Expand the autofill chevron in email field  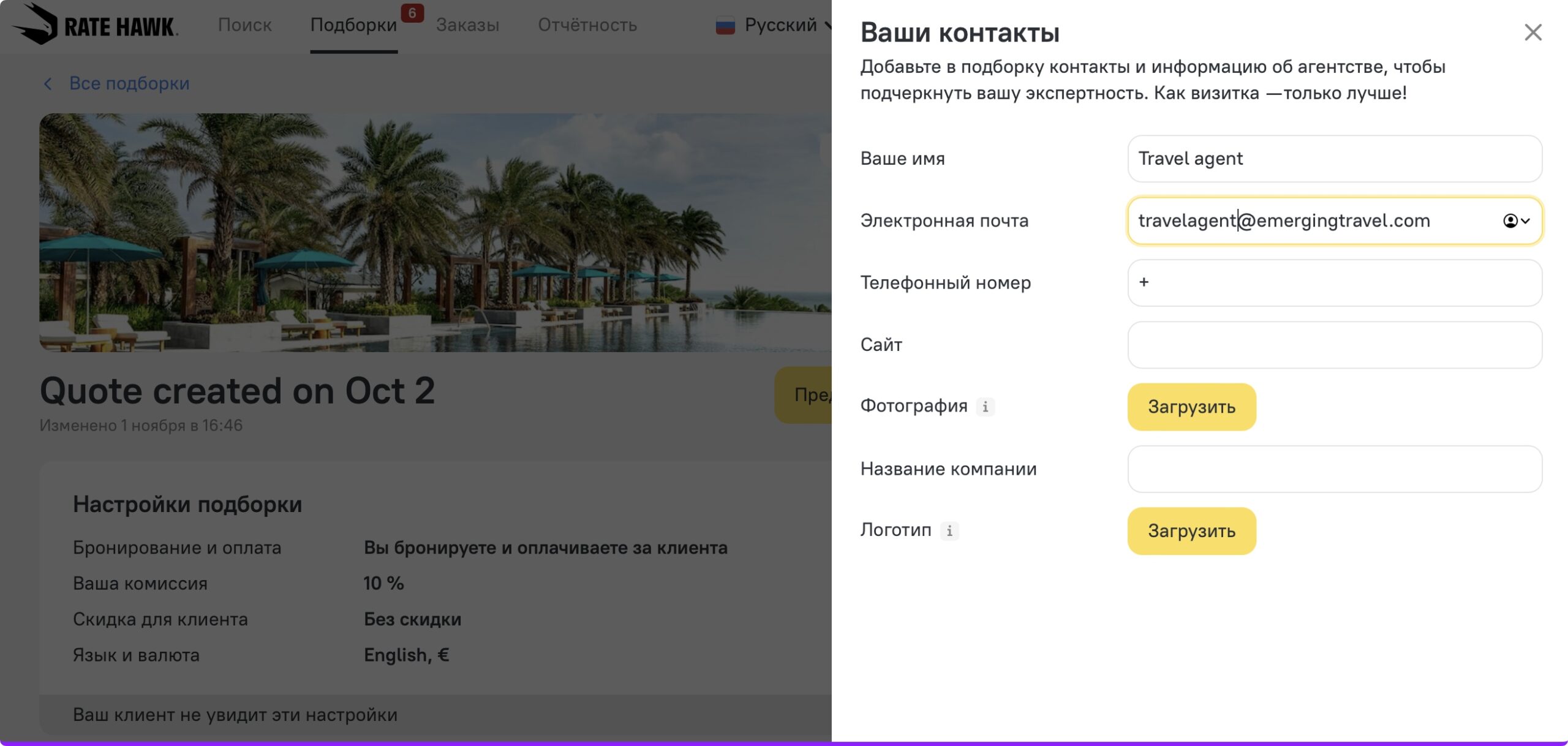1525,221
